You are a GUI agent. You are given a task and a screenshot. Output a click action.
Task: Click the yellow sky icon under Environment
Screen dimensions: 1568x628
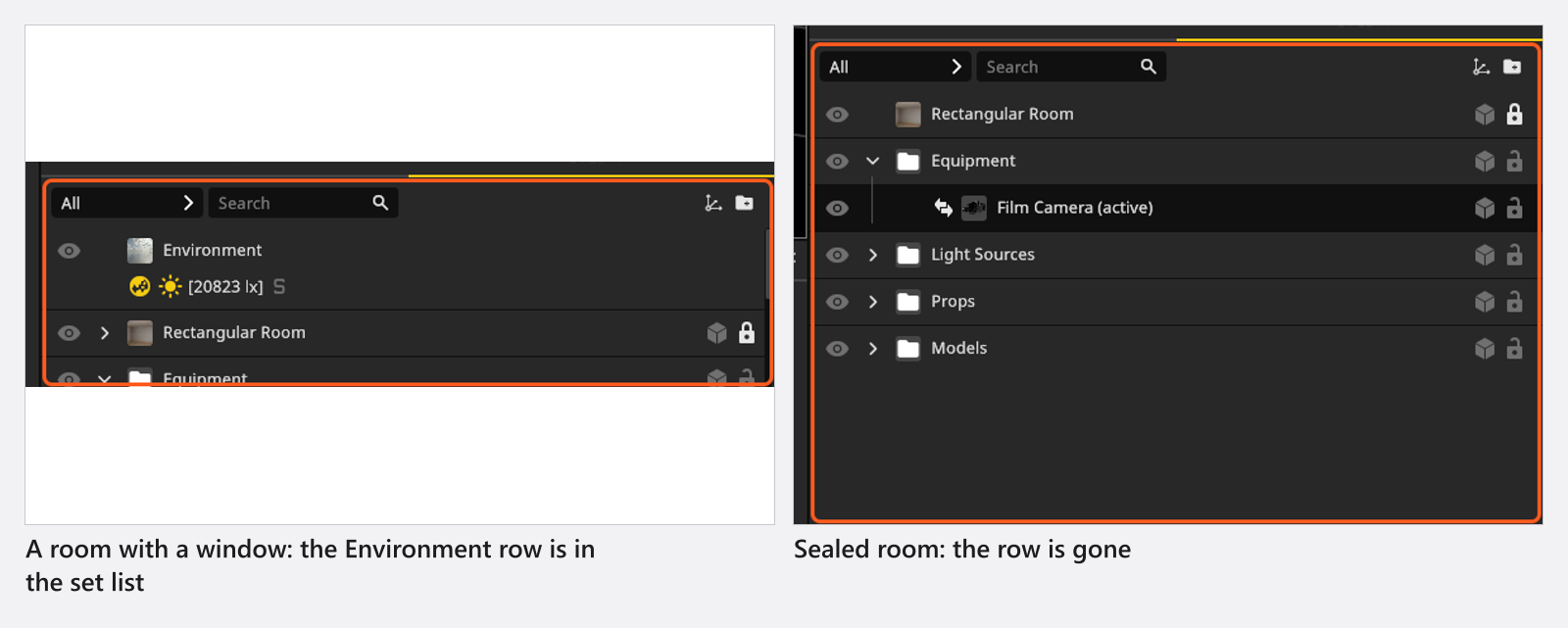[x=140, y=287]
